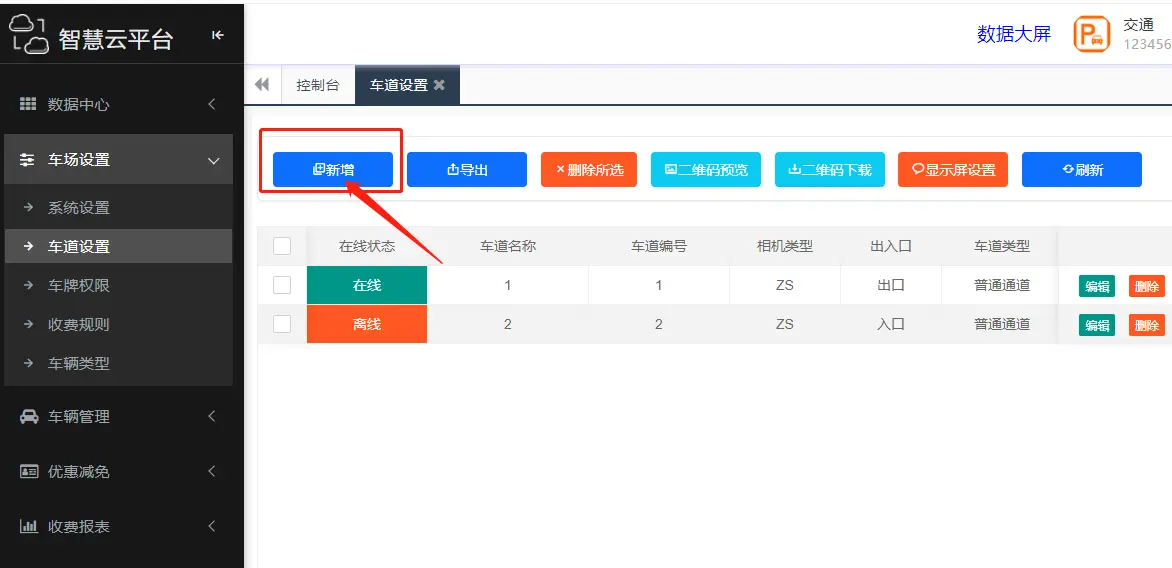The image size is (1172, 568).
Task: Collapse the sidebar with the fold icon
Action: coord(217,36)
